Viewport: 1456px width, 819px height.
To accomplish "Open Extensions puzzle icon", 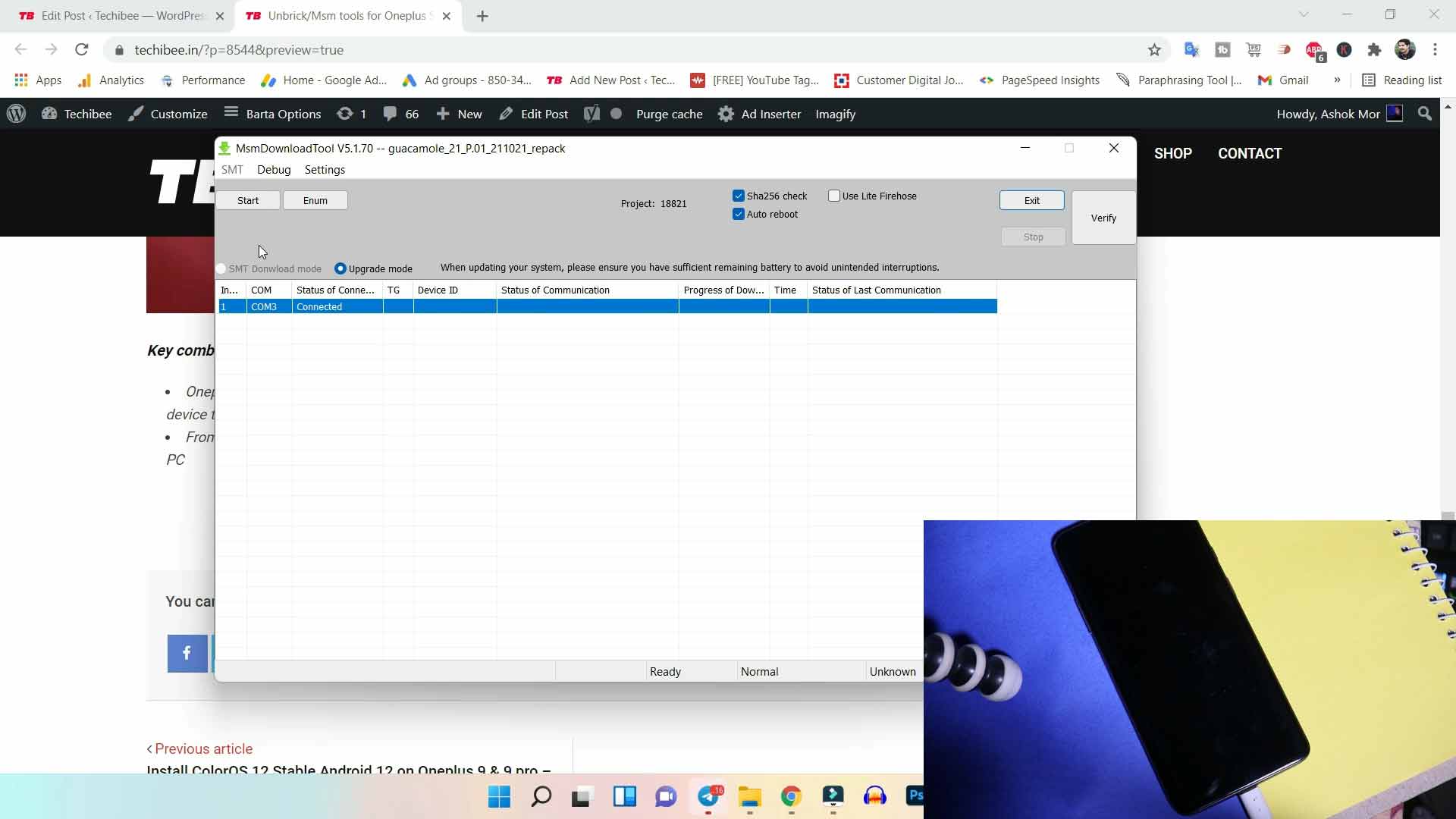I will (x=1374, y=50).
